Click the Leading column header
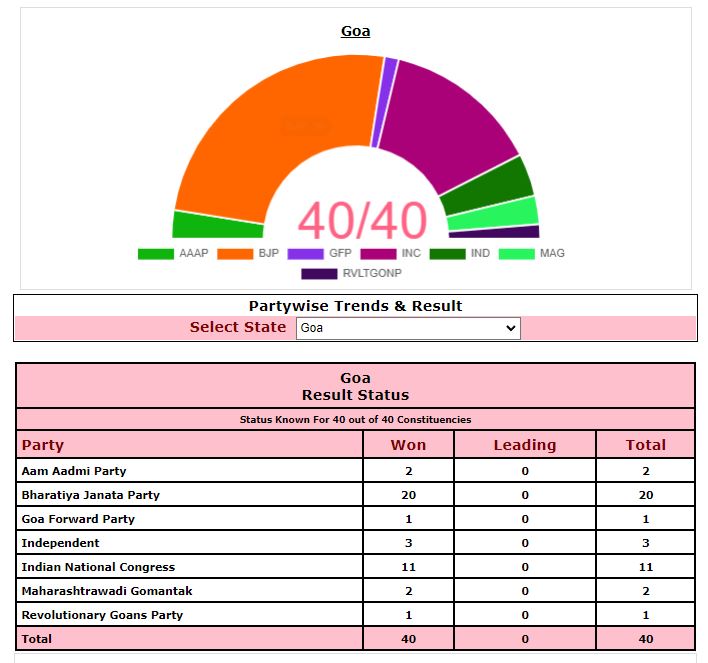708x663 pixels. click(525, 445)
